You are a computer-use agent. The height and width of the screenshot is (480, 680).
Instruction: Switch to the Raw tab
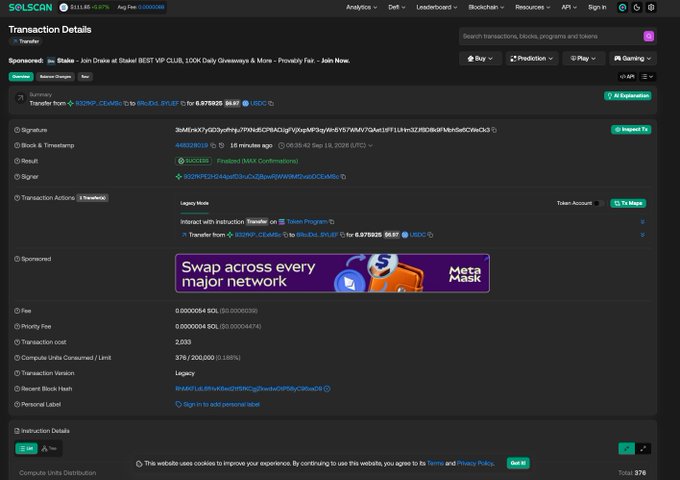[85, 77]
